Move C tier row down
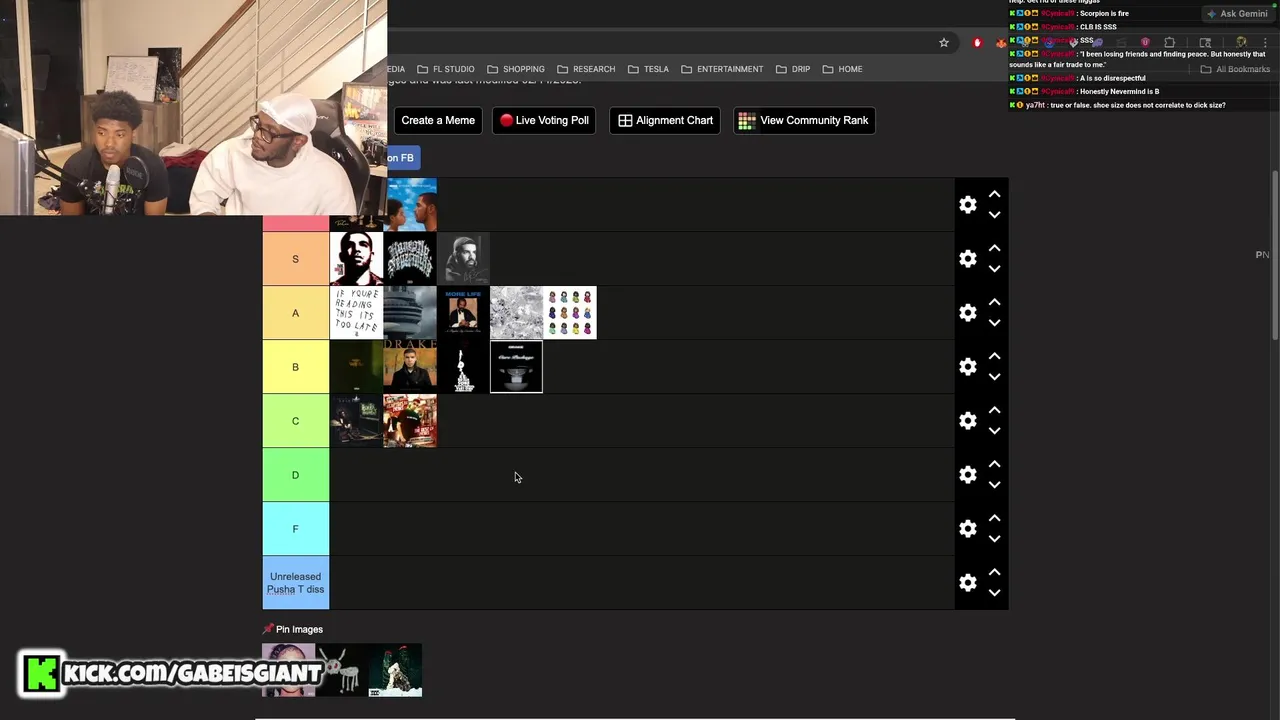 pos(994,431)
